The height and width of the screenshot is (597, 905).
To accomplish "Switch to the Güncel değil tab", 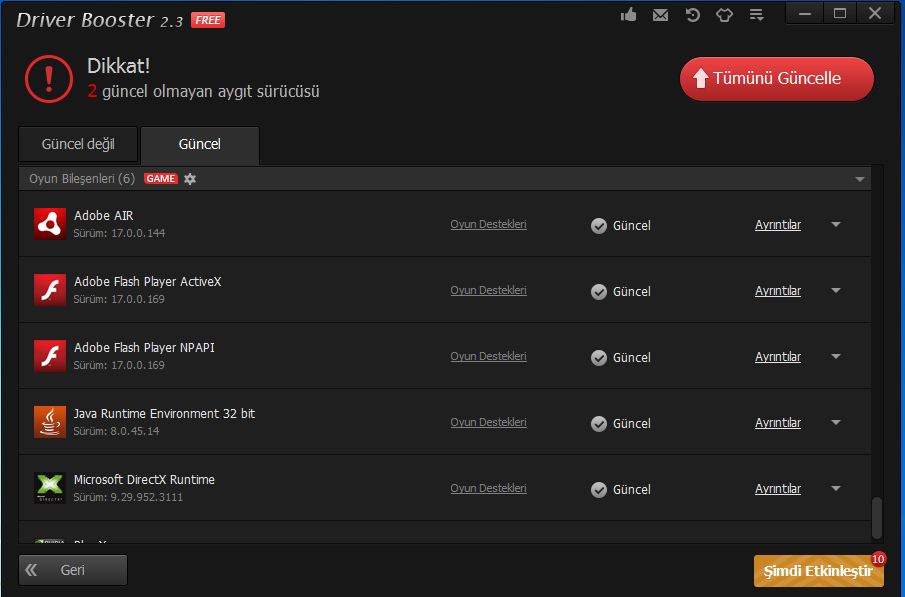I will [78, 144].
